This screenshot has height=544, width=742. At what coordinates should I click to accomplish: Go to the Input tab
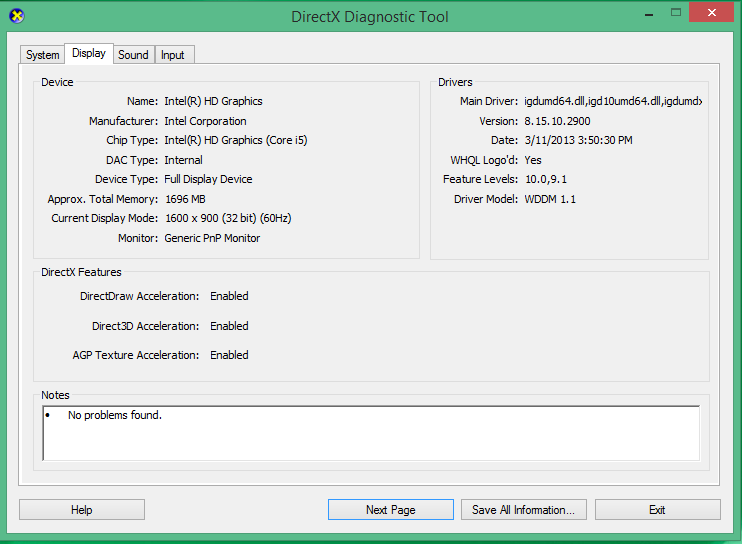(x=173, y=55)
